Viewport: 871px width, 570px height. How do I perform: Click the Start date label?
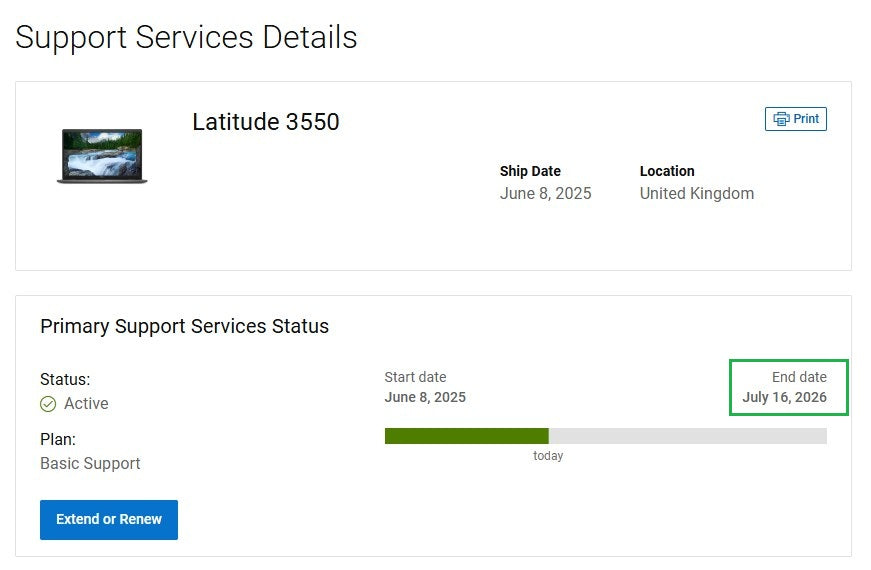coord(415,377)
